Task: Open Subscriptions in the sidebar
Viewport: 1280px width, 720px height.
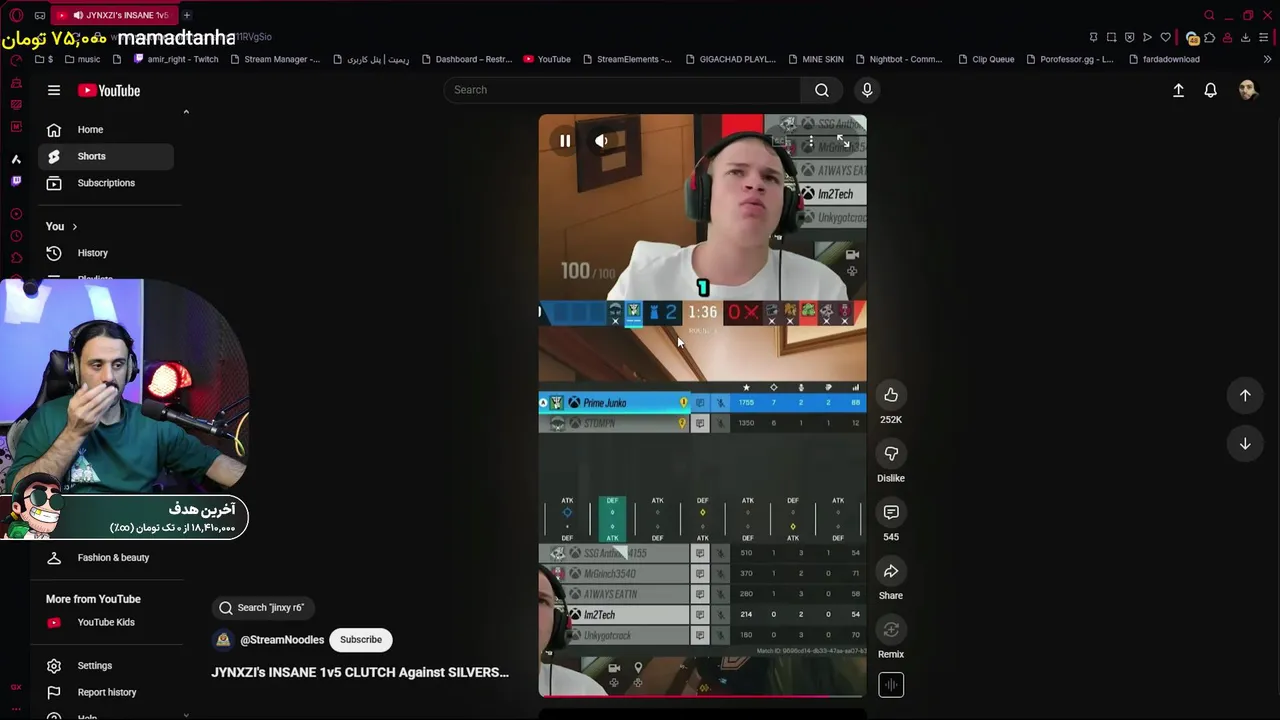Action: [x=105, y=183]
